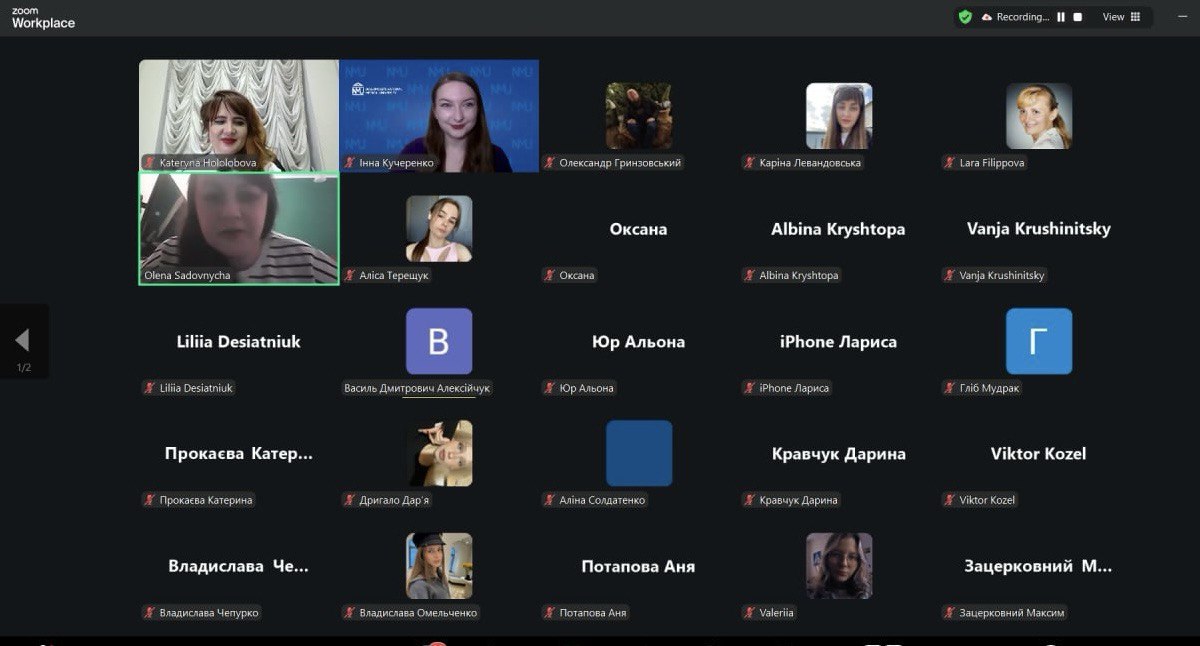The height and width of the screenshot is (646, 1200).
Task: Click the green encryption shield icon
Action: [x=965, y=17]
